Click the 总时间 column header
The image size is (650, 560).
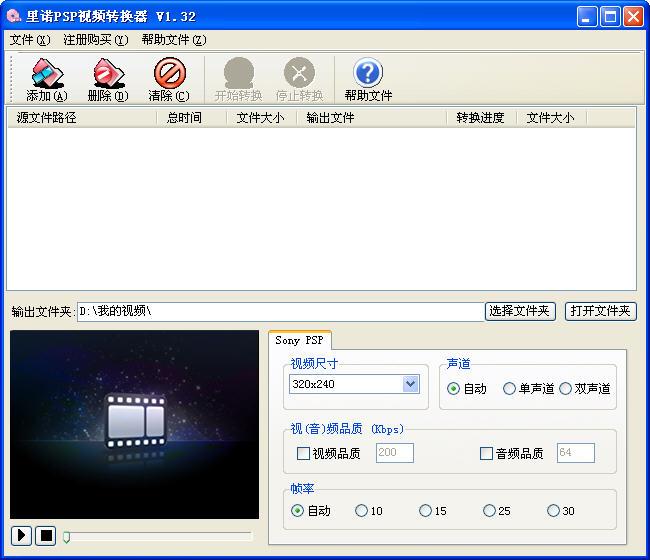pyautogui.click(x=192, y=118)
